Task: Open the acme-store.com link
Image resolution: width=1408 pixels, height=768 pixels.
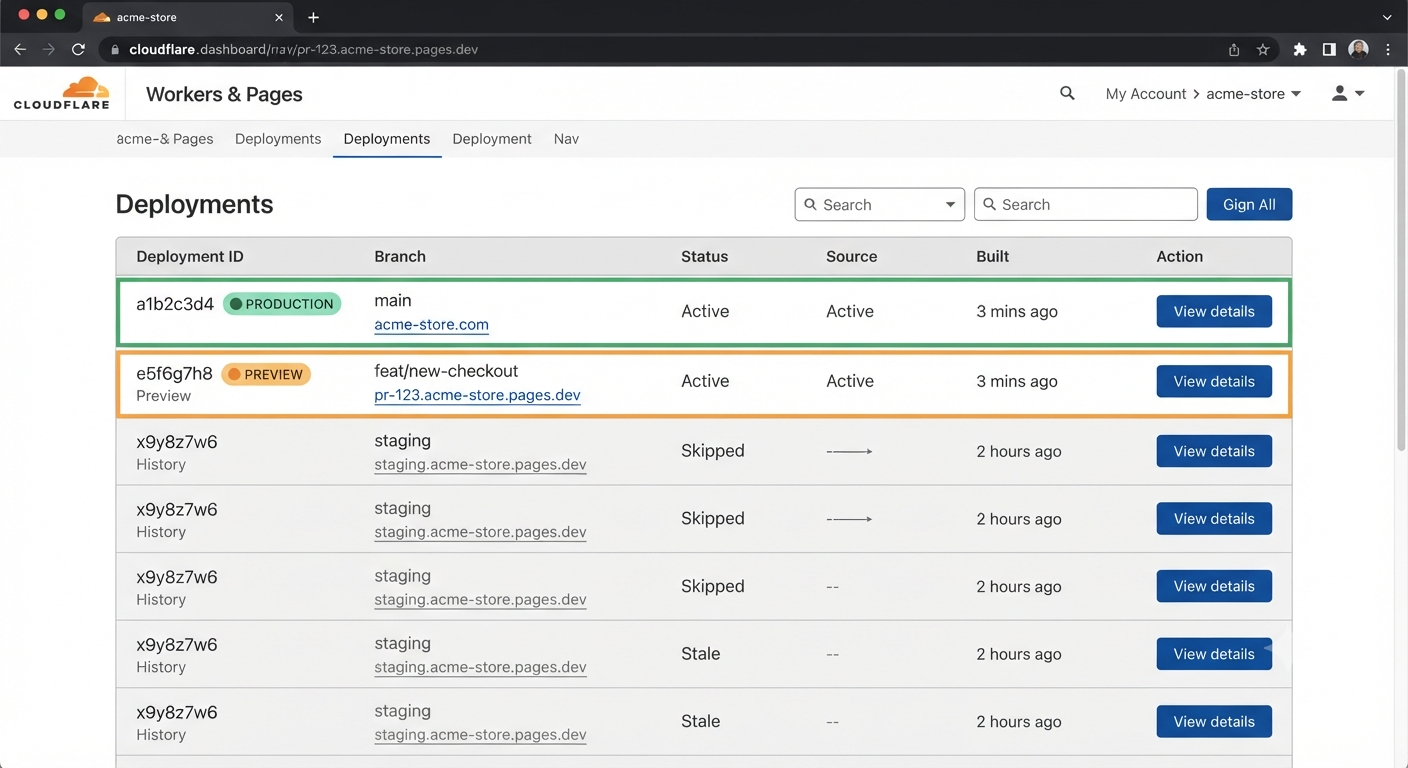Action: [431, 325]
